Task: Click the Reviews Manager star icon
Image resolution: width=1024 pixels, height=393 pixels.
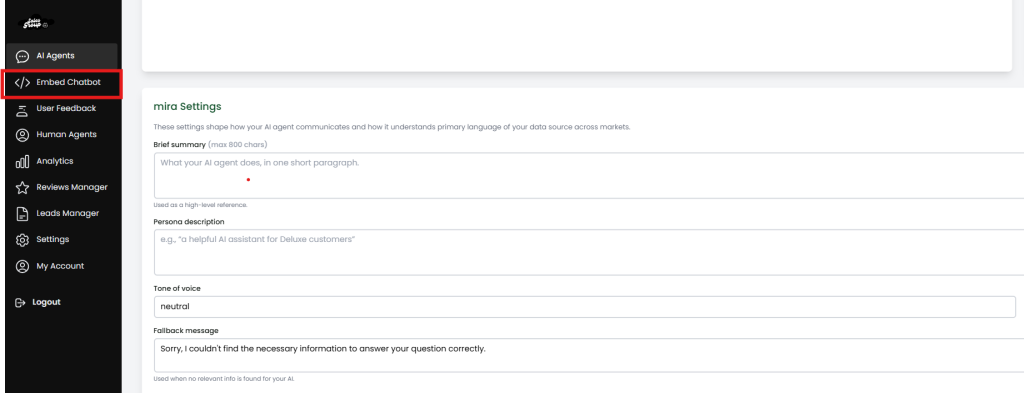Action: (22, 187)
